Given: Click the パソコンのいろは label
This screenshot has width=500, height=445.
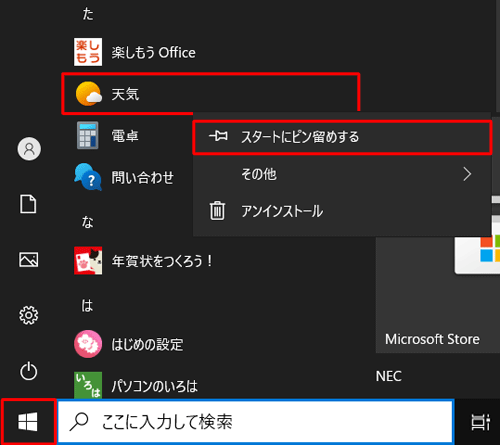Looking at the screenshot, I should click(154, 386).
